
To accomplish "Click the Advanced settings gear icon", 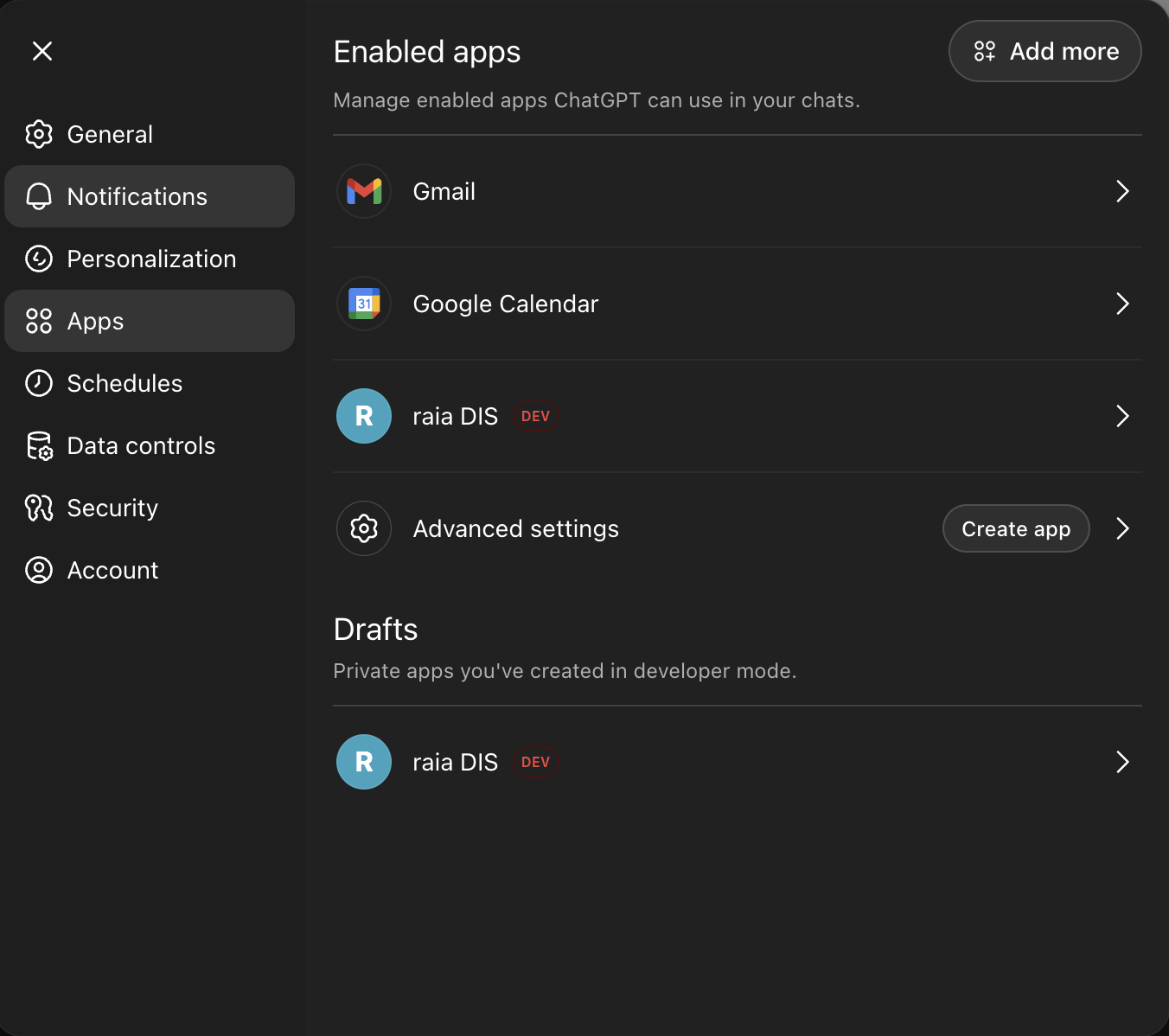I will click(x=364, y=528).
